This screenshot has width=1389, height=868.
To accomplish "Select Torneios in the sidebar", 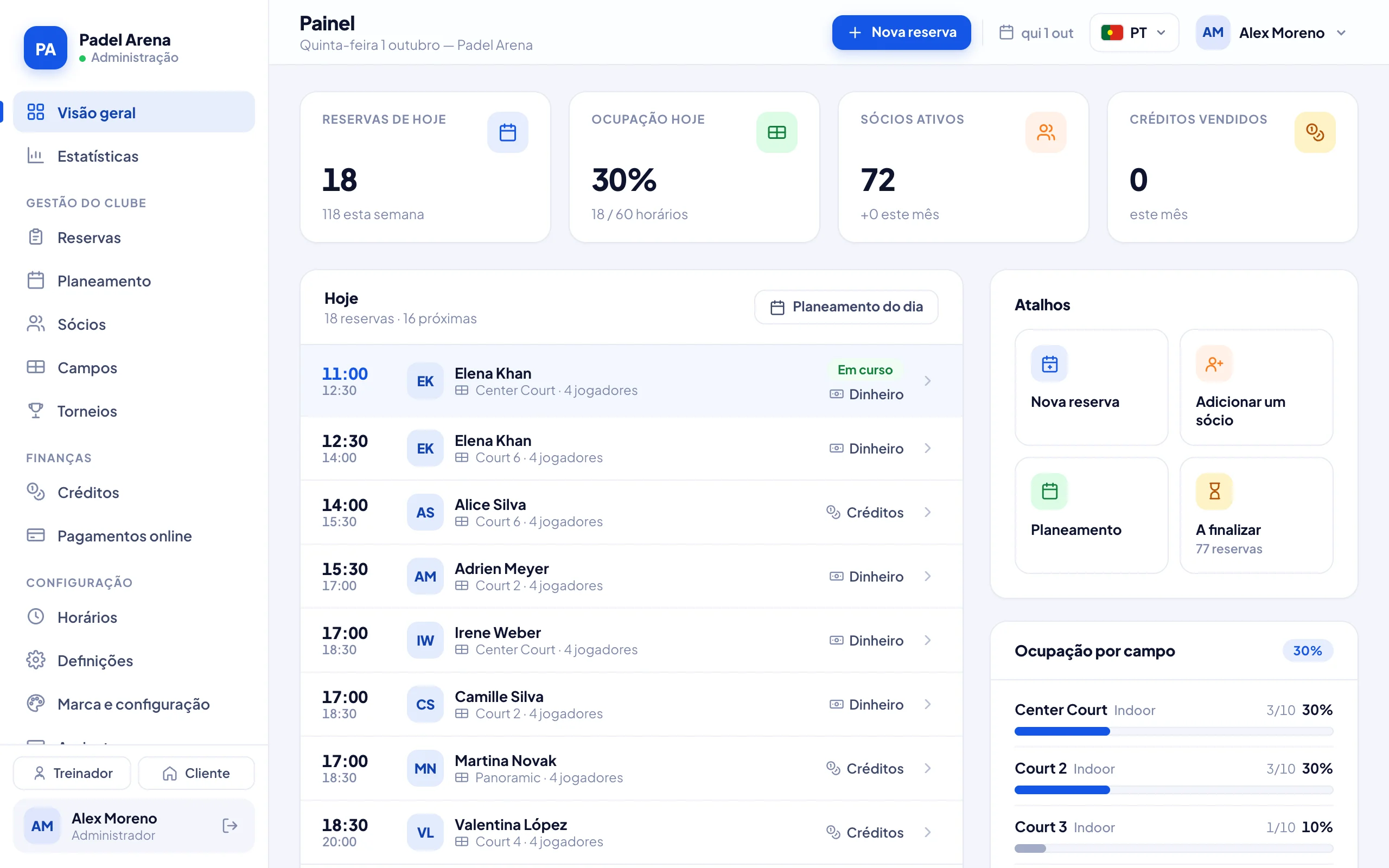I will coord(133,411).
